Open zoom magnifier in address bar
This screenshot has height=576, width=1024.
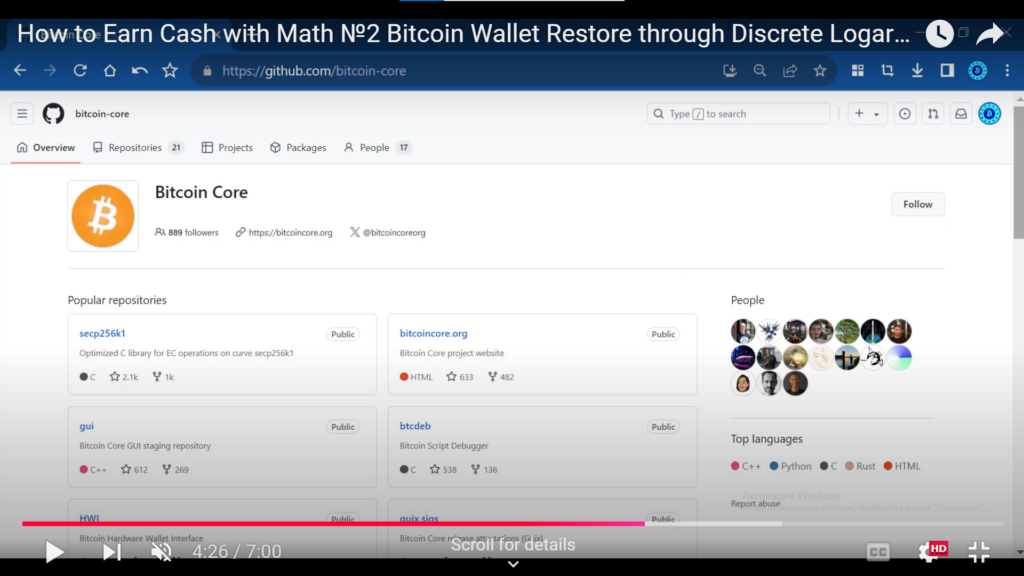pyautogui.click(x=760, y=71)
